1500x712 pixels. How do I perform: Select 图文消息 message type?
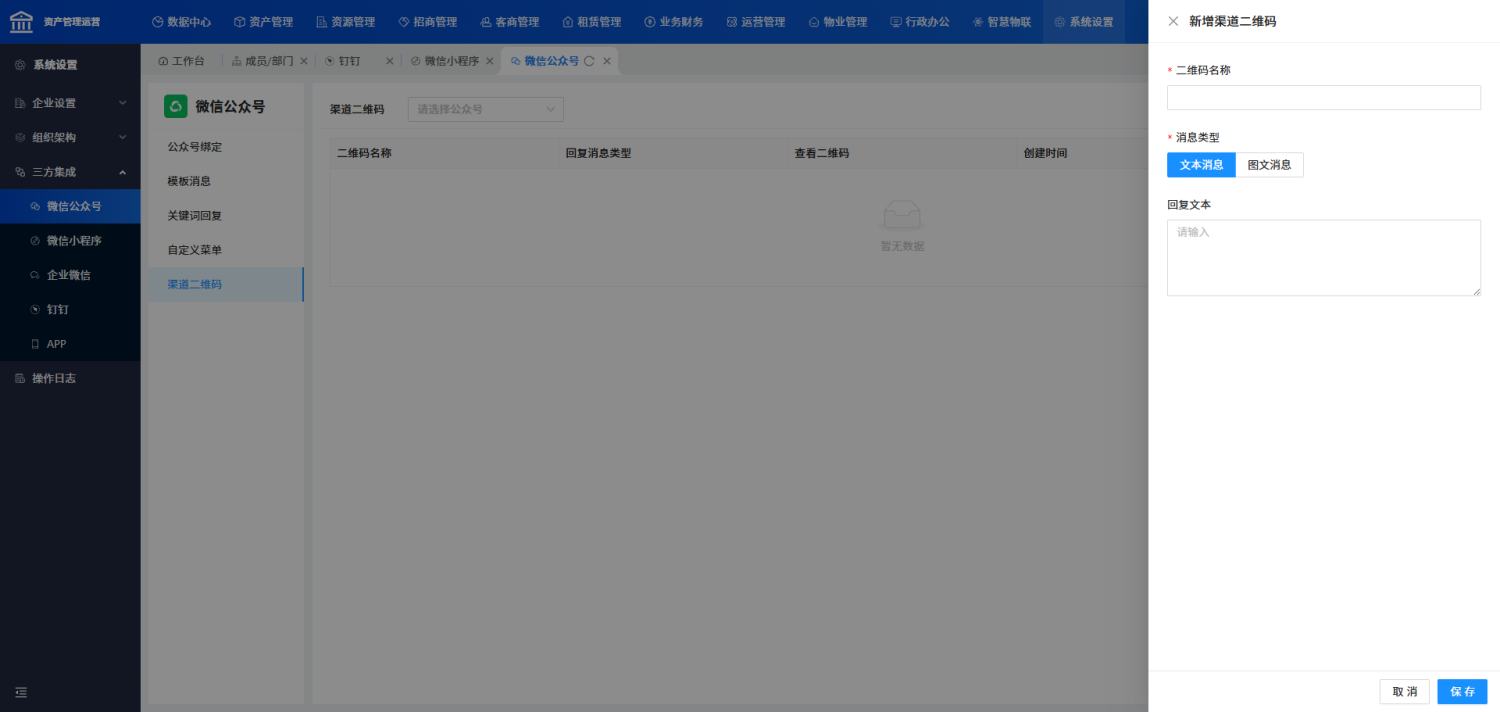click(x=1269, y=165)
